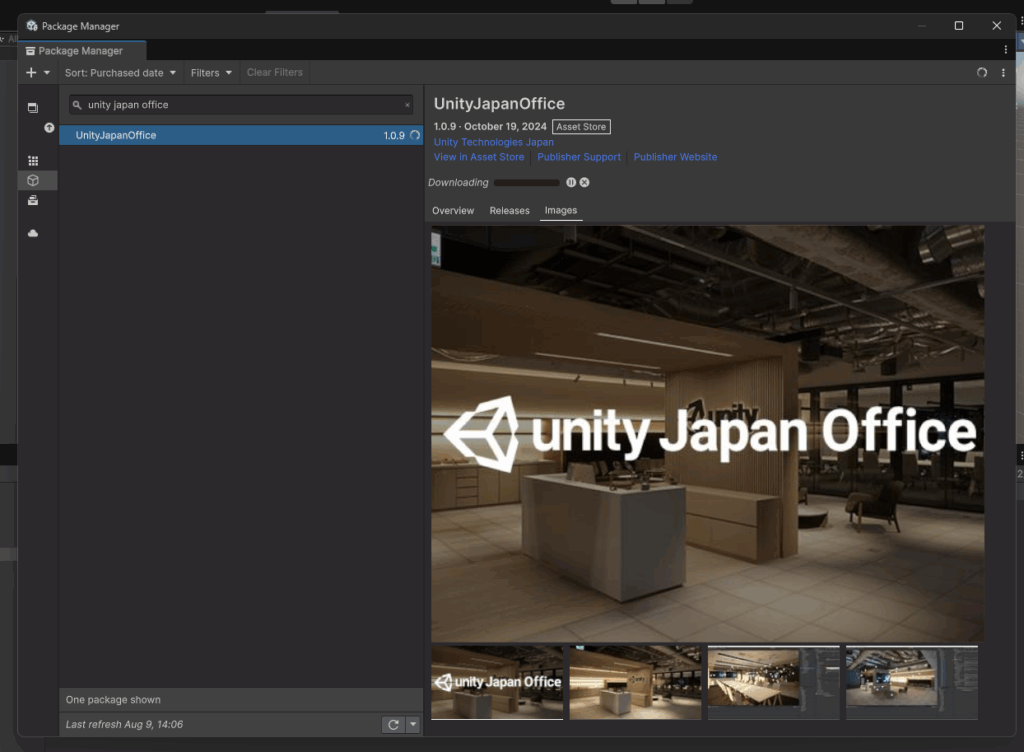This screenshot has height=752, width=1024.
Task: Select the UnityJapanOffice package row
Action: click(x=241, y=135)
